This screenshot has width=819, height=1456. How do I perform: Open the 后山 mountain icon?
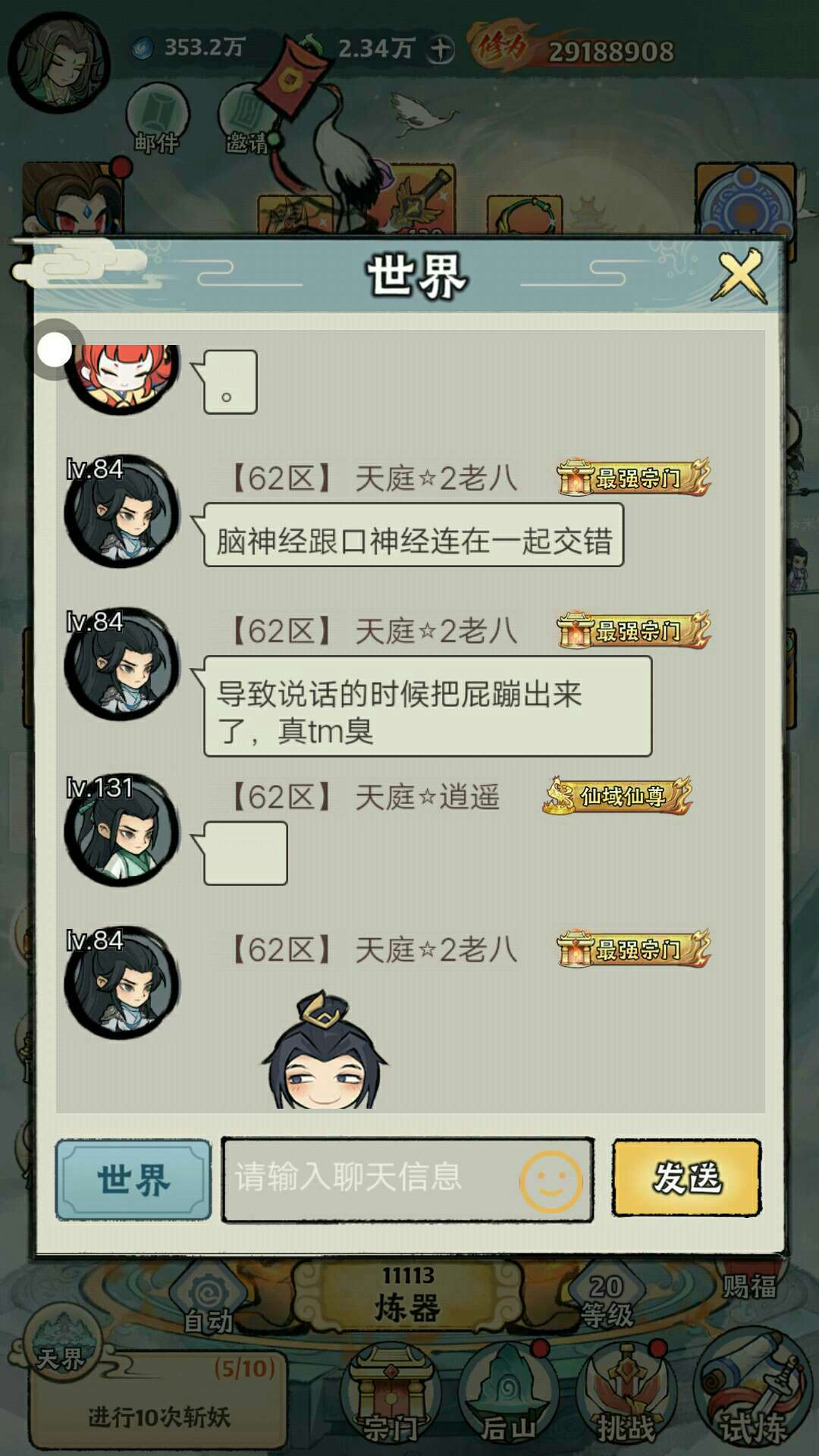508,1394
